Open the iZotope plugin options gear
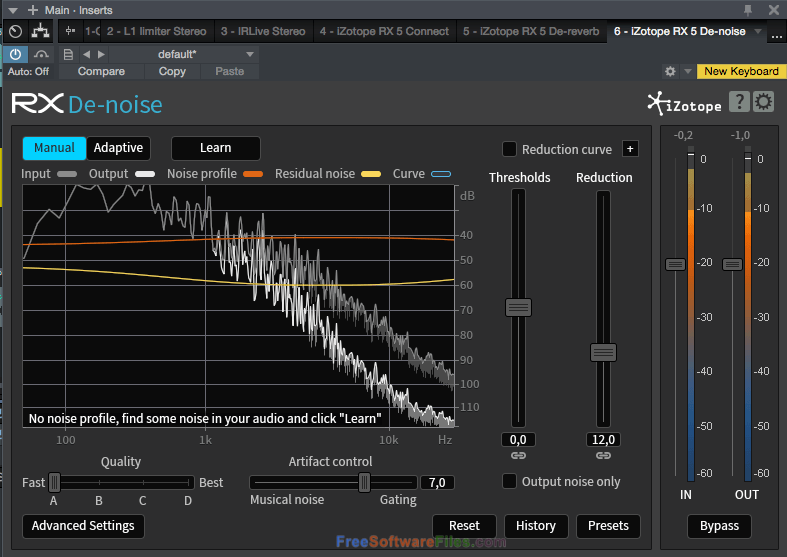The image size is (787, 557). (763, 101)
